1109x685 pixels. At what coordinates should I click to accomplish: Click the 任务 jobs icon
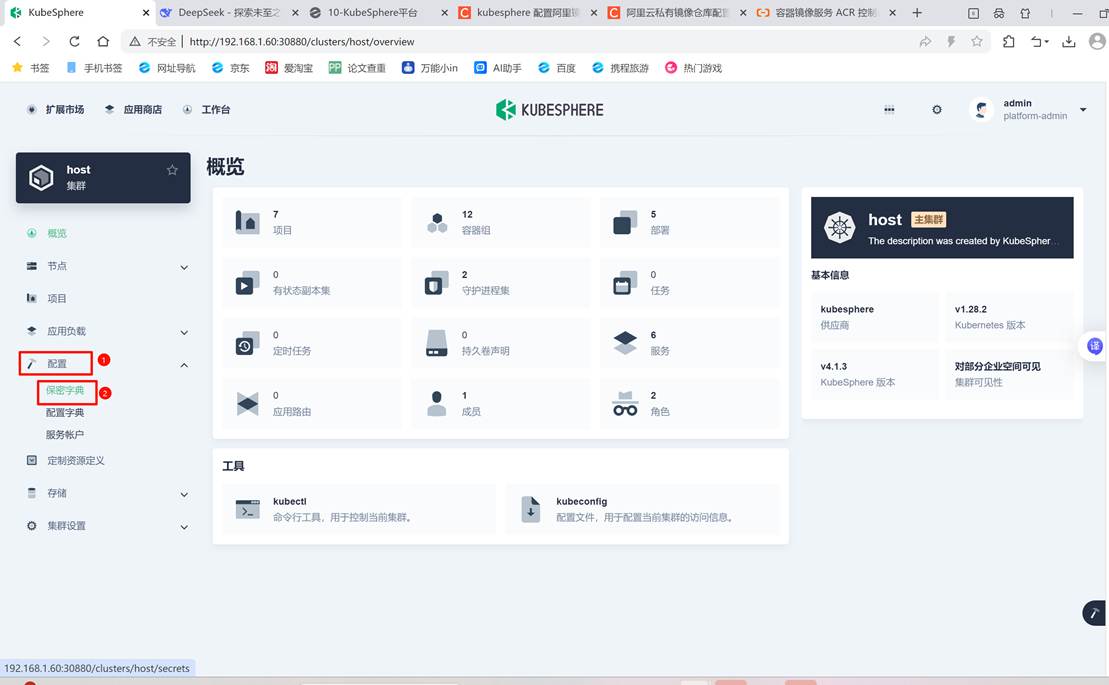click(x=625, y=282)
